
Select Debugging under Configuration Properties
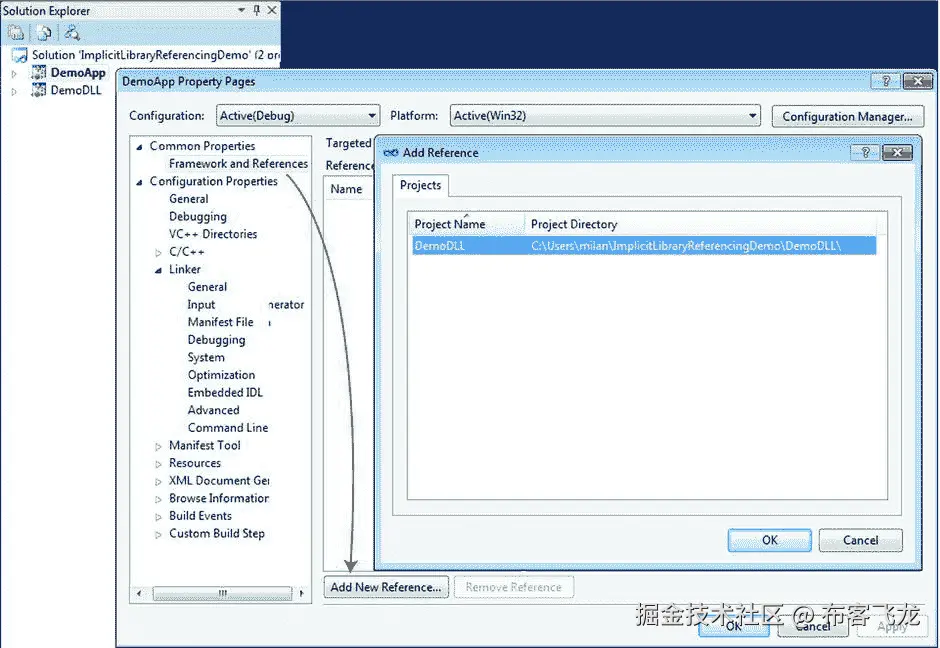click(x=198, y=216)
